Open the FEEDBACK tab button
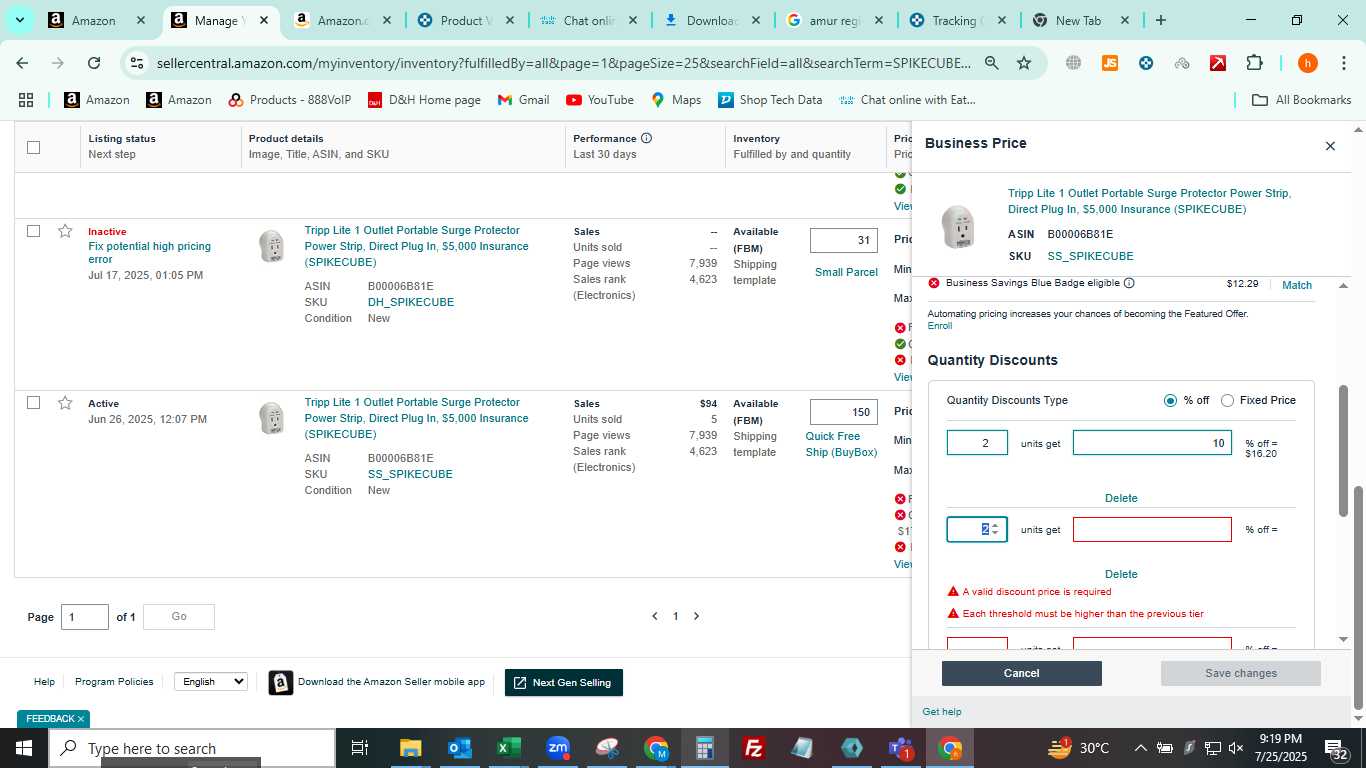 tap(54, 719)
